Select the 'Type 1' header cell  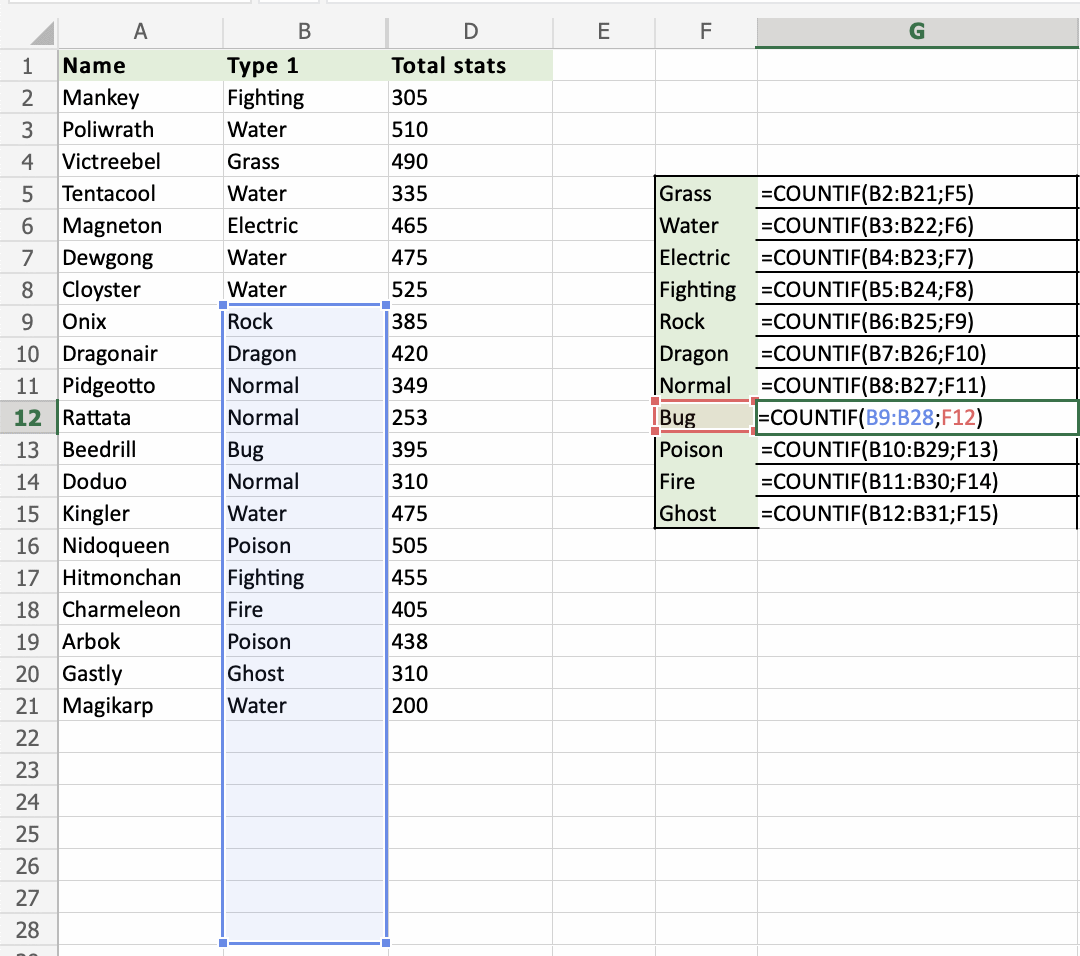coord(305,66)
